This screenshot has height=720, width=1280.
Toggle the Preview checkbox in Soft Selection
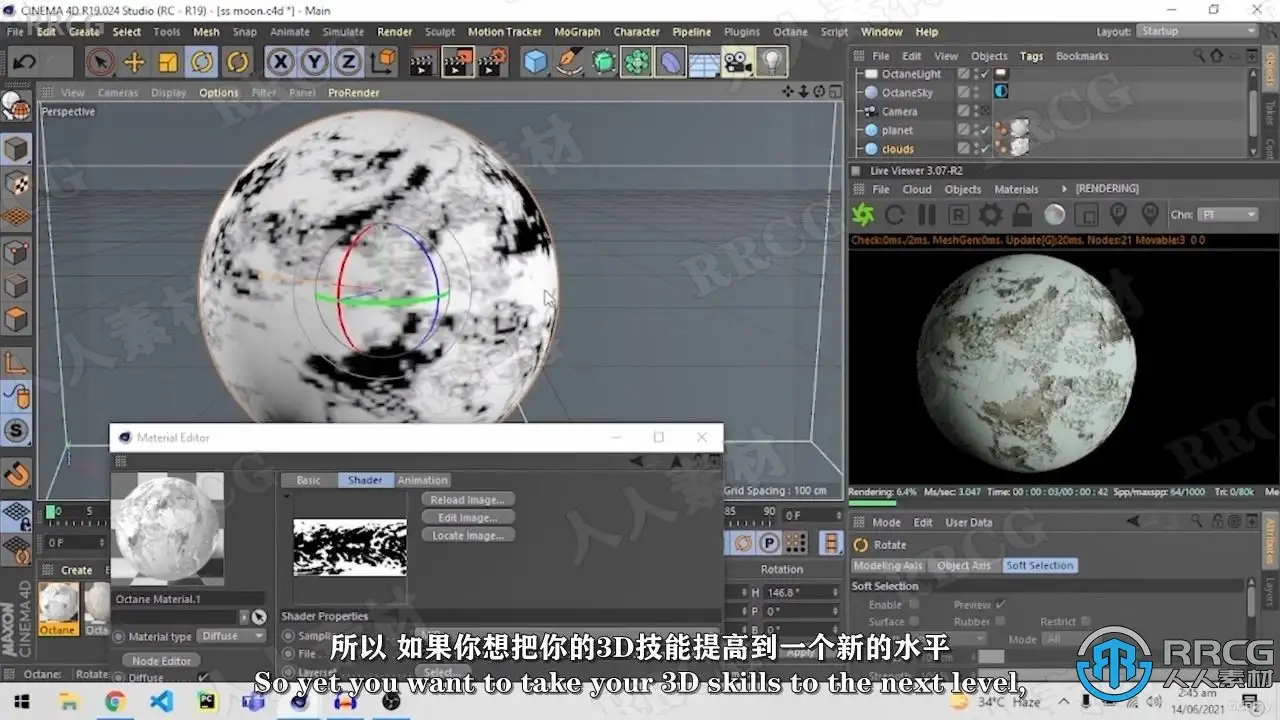pos(1000,604)
